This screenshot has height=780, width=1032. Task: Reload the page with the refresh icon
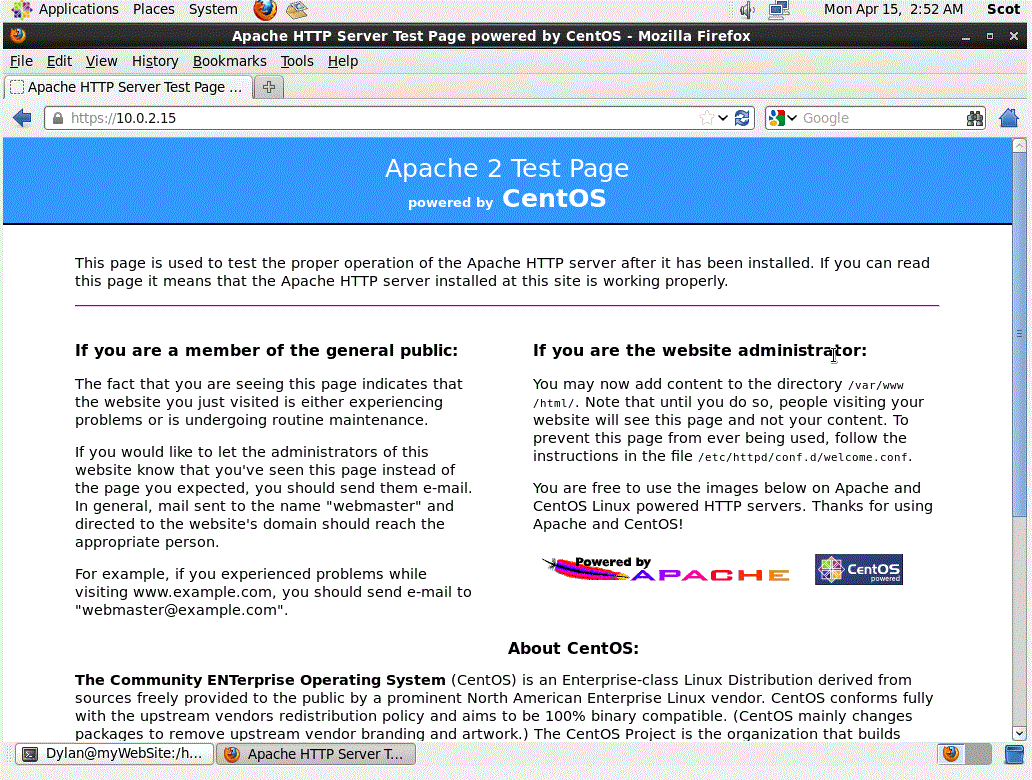[742, 118]
